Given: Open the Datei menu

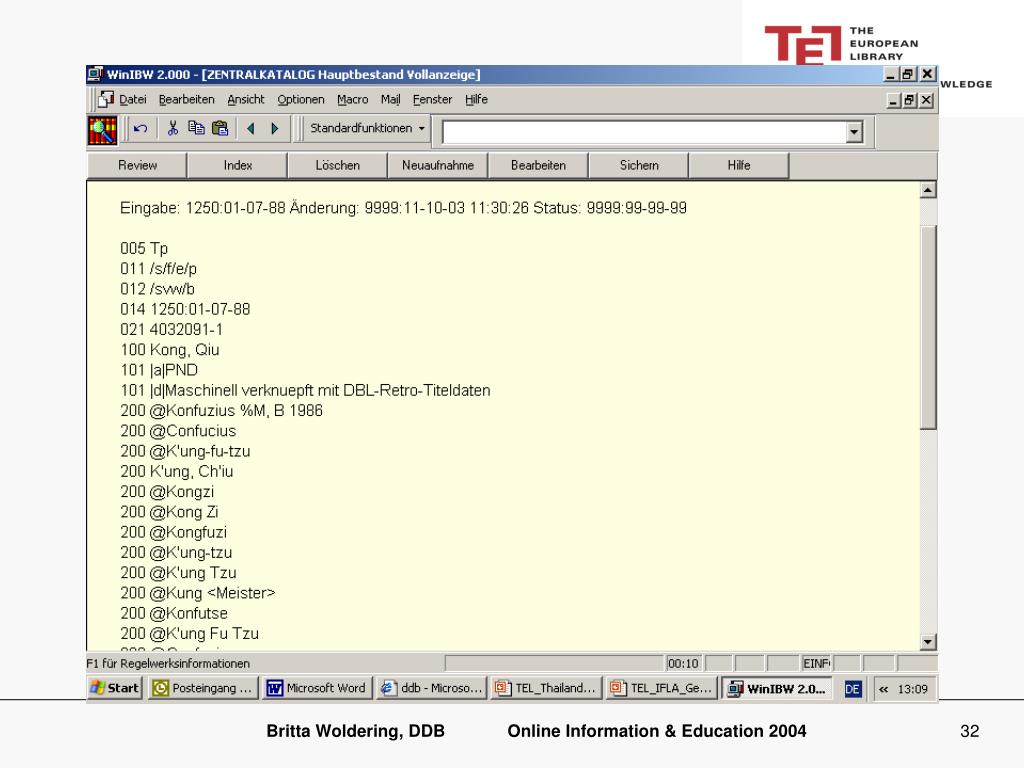Looking at the screenshot, I should pyautogui.click(x=133, y=99).
